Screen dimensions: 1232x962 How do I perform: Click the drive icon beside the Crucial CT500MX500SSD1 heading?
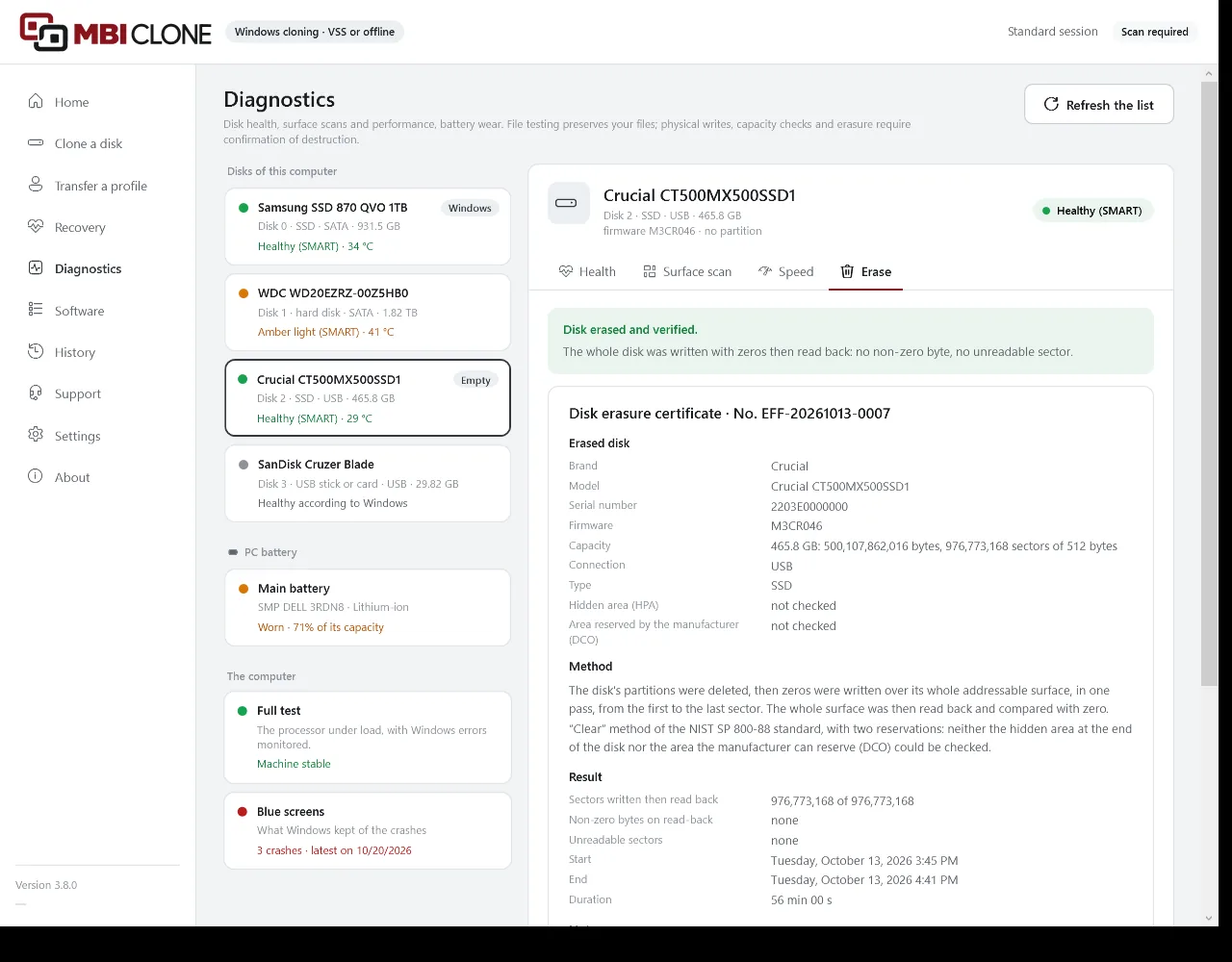tap(568, 203)
